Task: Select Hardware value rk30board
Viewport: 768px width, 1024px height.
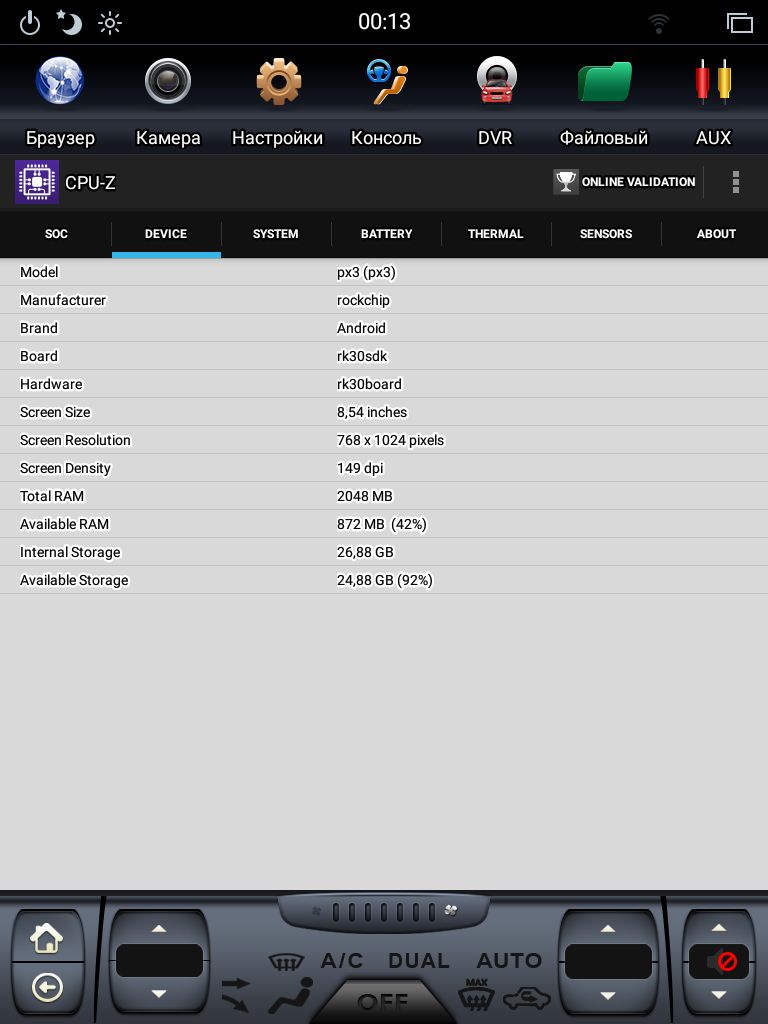Action: [370, 385]
